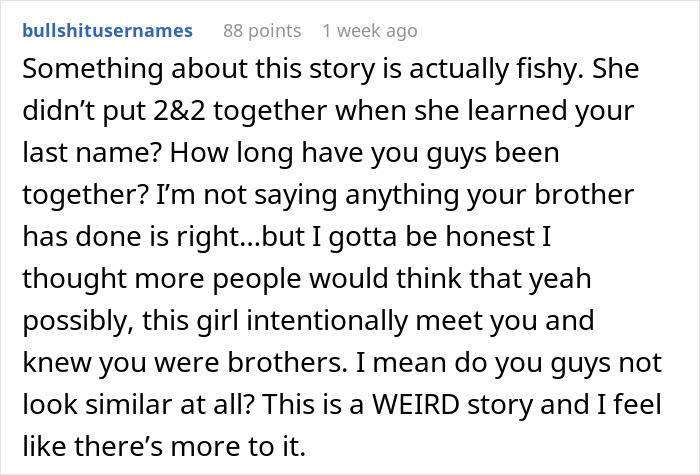The width and height of the screenshot is (700, 475).
Task: Click the 88 points score label
Action: 262,31
